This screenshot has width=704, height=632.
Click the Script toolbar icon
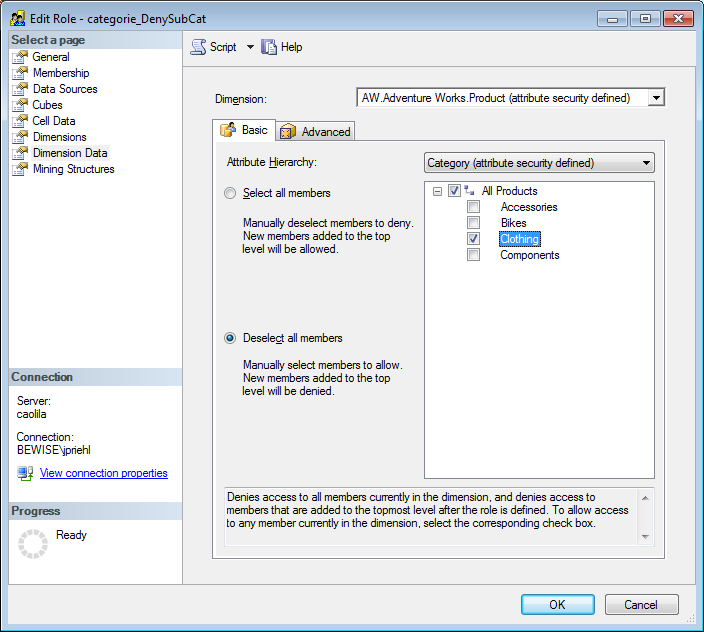198,47
